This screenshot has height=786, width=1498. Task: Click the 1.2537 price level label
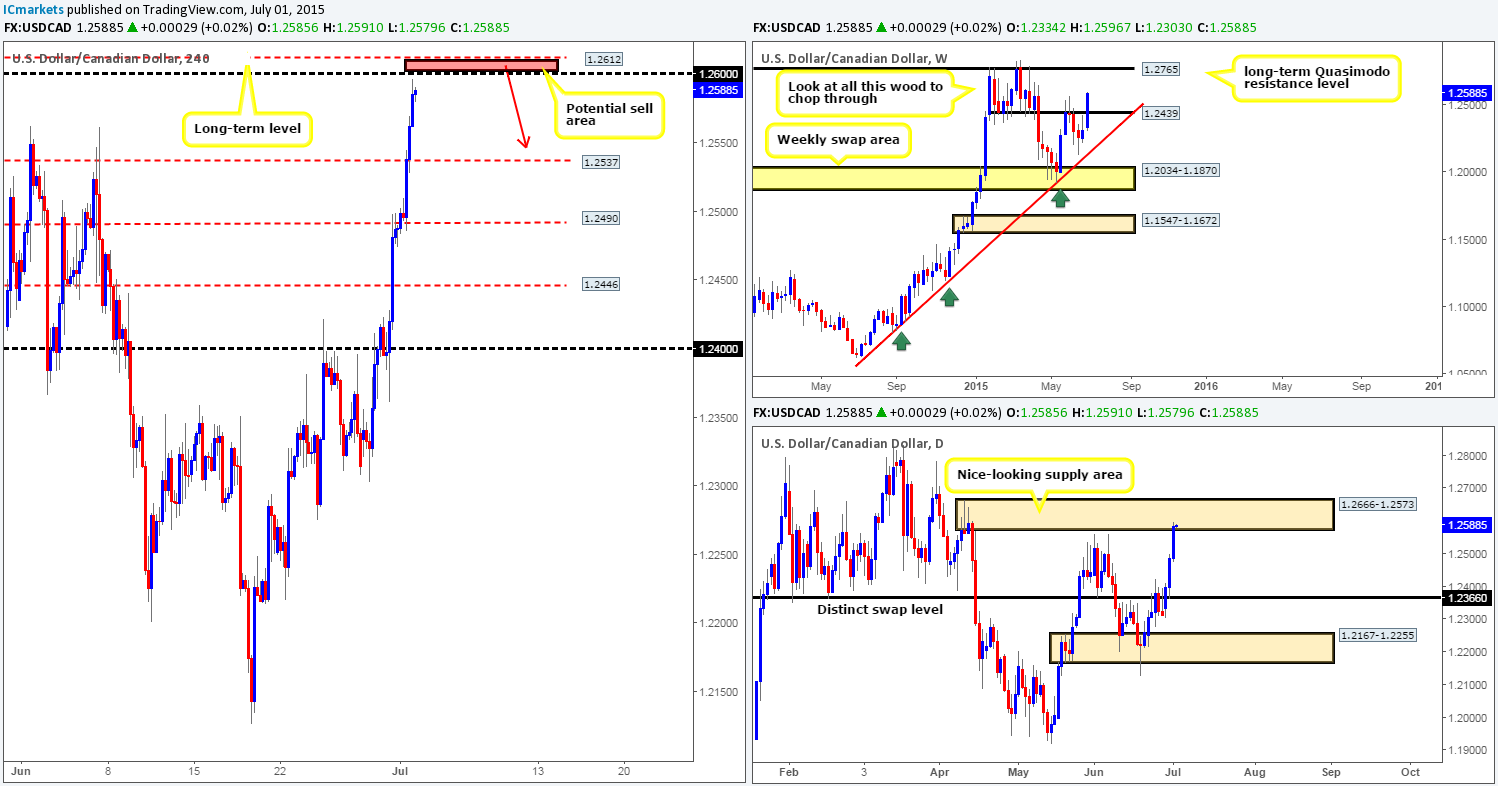pyautogui.click(x=601, y=161)
